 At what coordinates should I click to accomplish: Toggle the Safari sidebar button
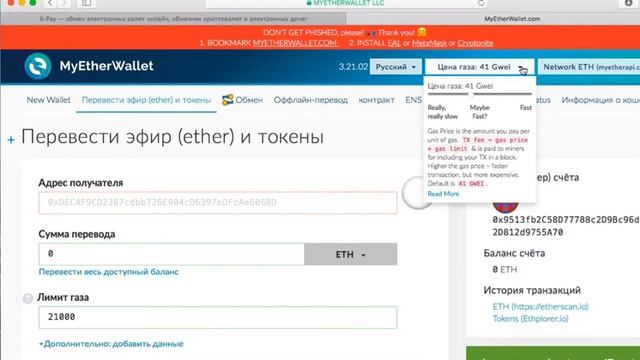(86, 3)
